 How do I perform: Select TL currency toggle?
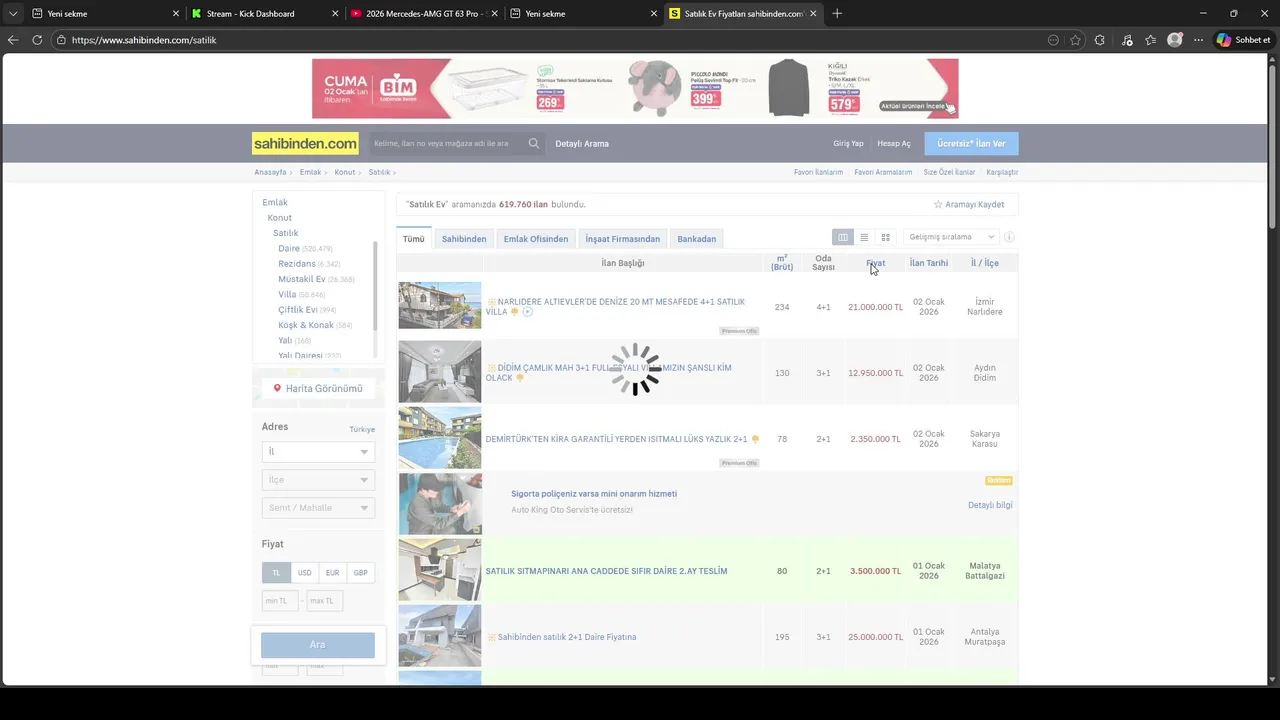276,573
